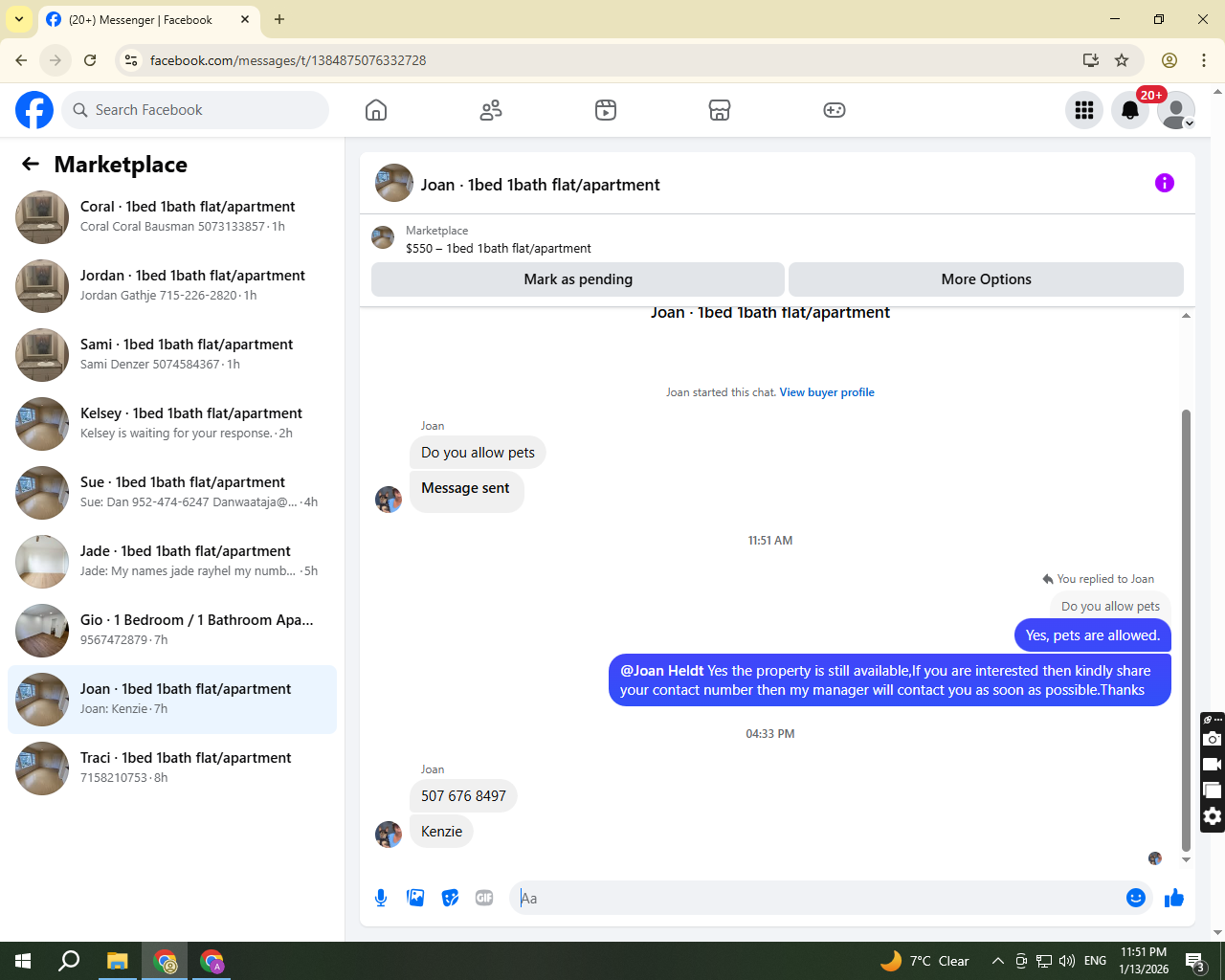Click the '507 676 8497' message bubble
Screen dimensions: 1225x980
463,796
